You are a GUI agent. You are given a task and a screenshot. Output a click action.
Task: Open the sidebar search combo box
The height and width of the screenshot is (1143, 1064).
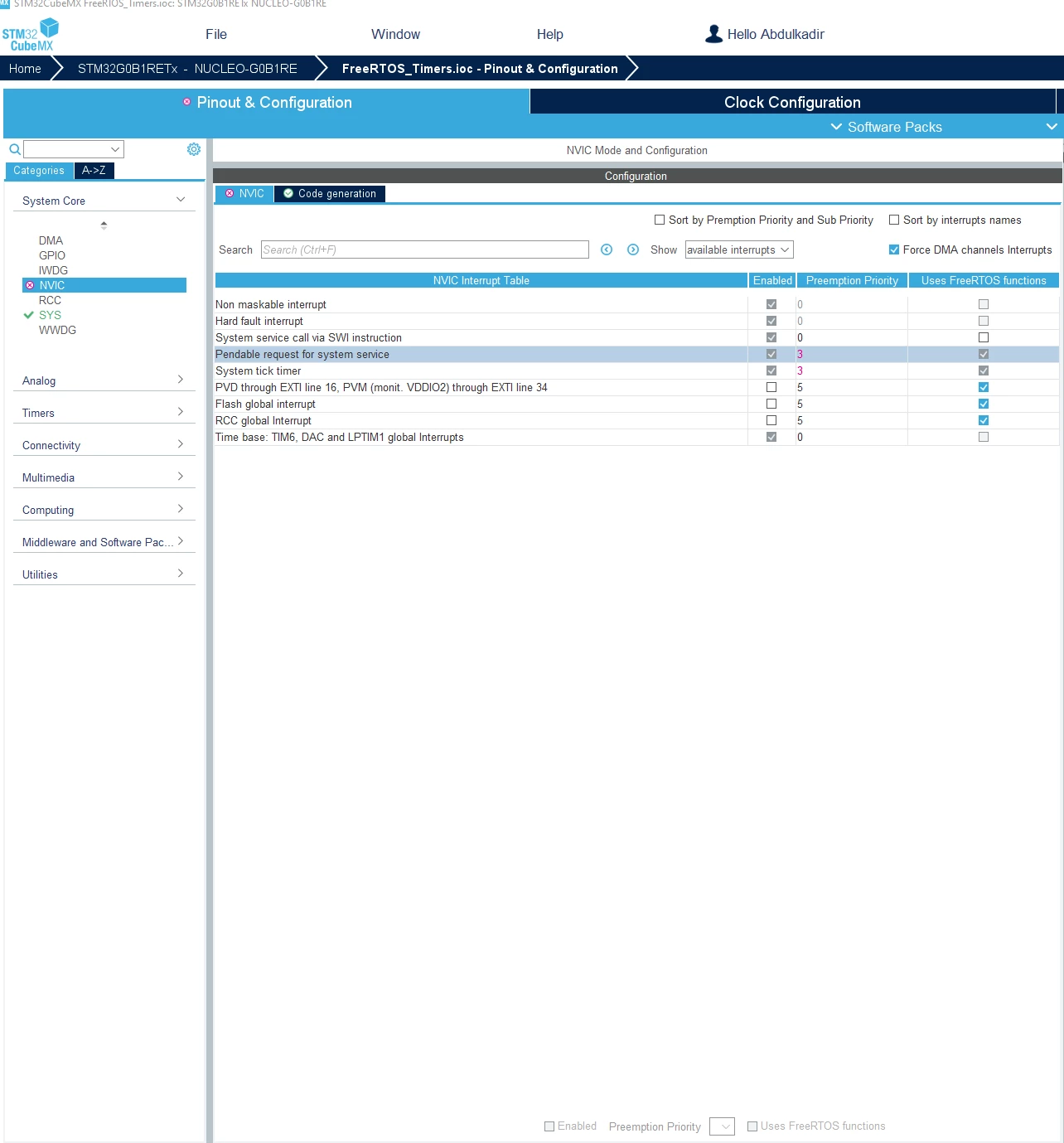pyautogui.click(x=74, y=149)
